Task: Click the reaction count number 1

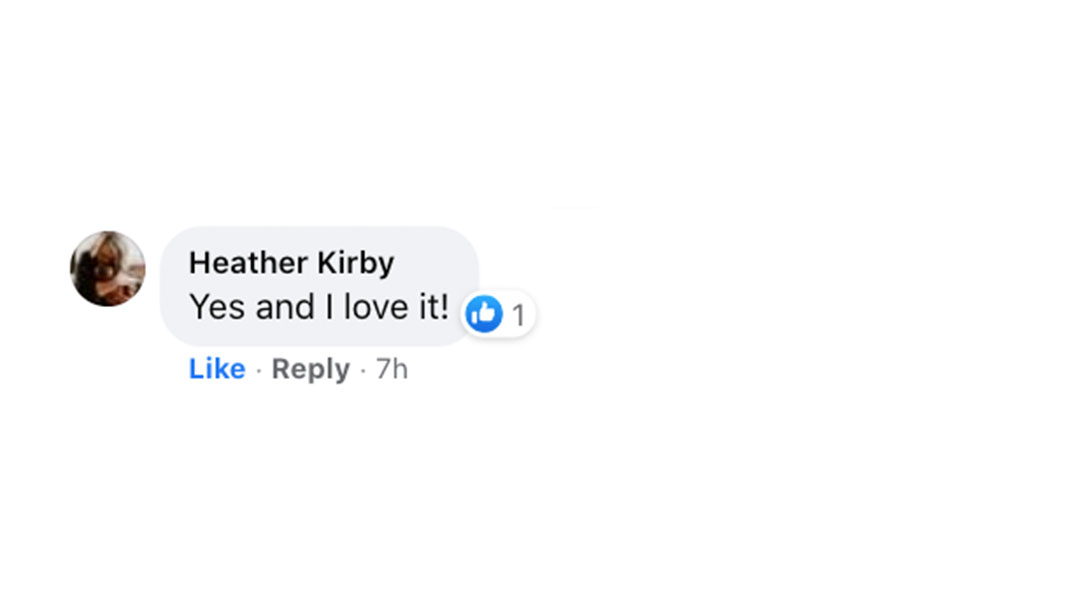Action: tap(518, 316)
